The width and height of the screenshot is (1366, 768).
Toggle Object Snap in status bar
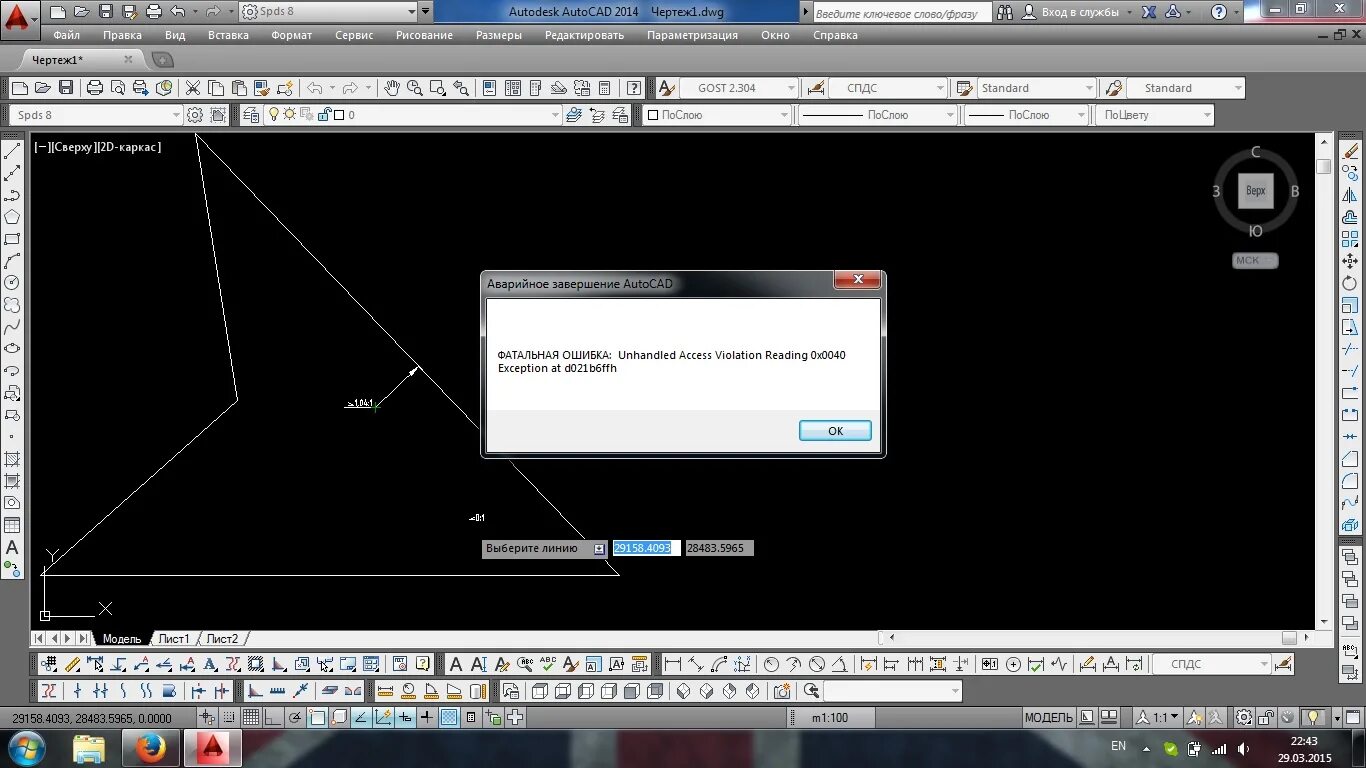pos(317,717)
